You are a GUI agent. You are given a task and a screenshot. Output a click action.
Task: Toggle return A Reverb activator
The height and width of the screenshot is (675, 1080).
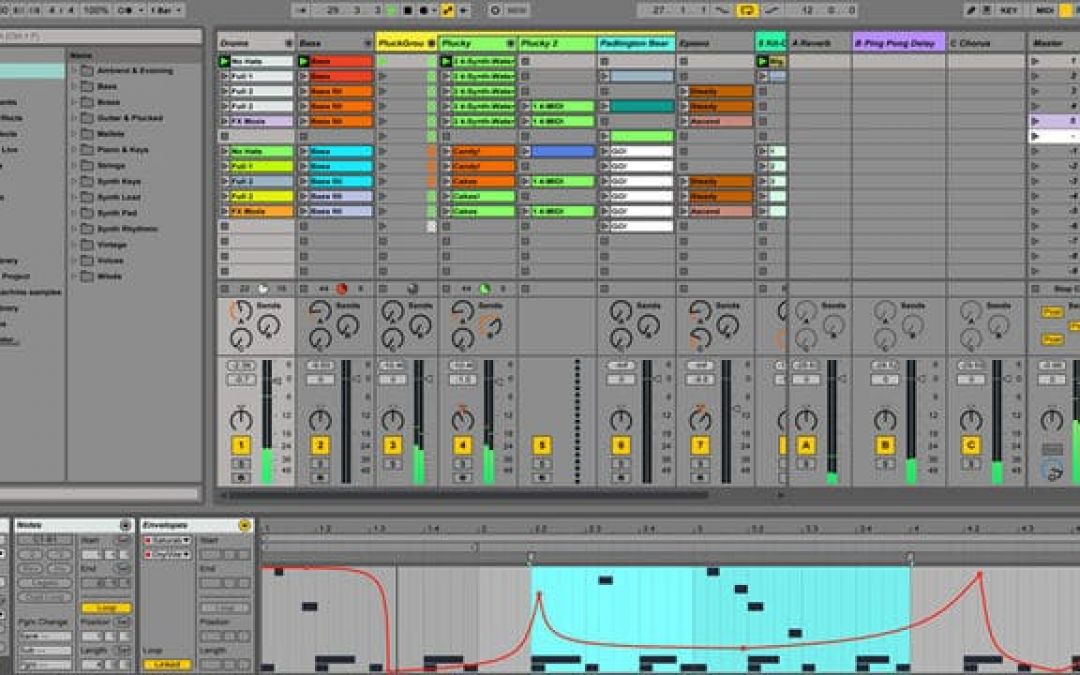click(x=806, y=446)
